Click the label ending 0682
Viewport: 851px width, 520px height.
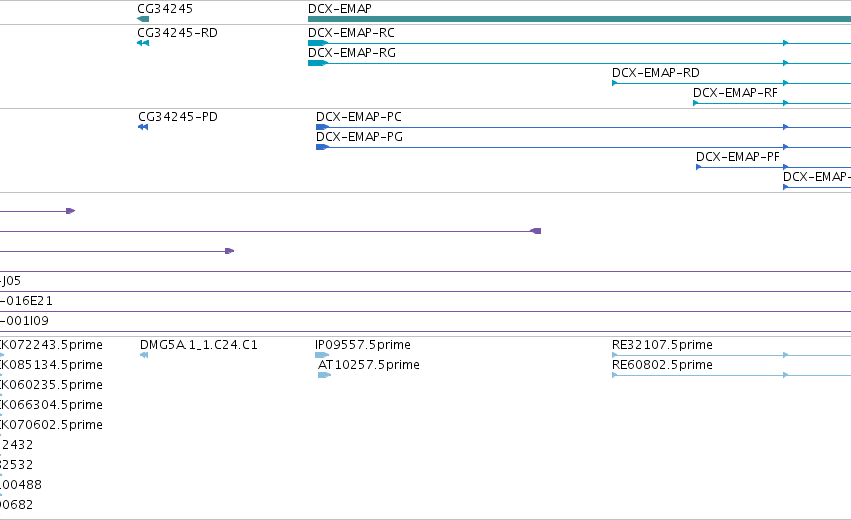click(x=16, y=505)
